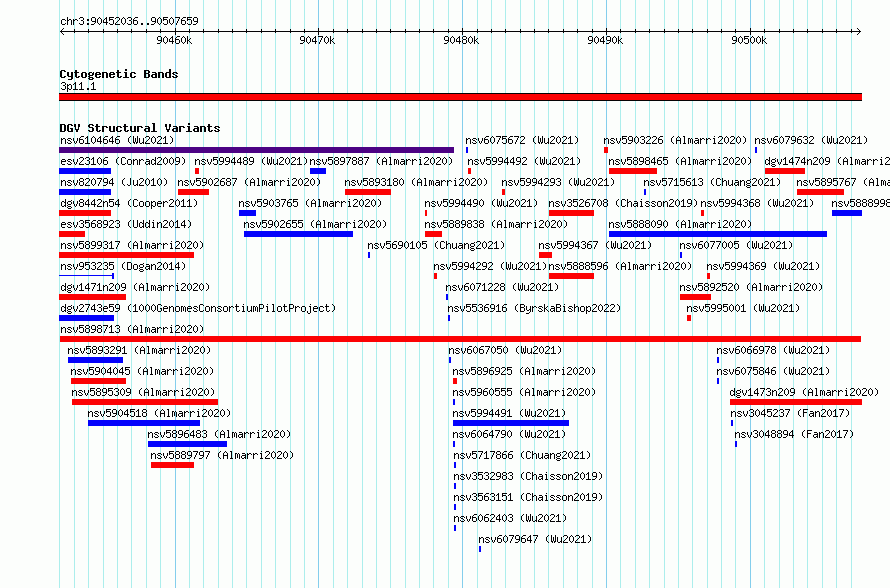
Task: Select nsv5896483 (Almarri2020) label
Action: pyautogui.click(x=219, y=434)
